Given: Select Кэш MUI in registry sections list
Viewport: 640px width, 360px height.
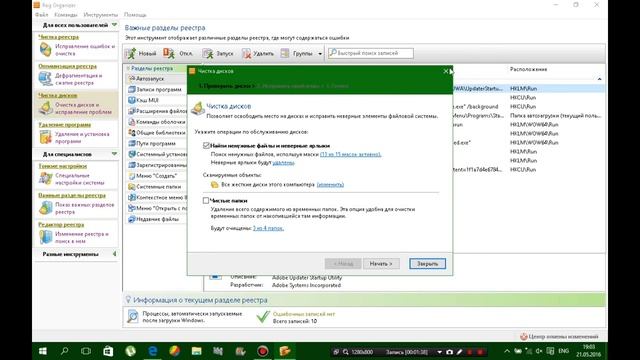Looking at the screenshot, I should (157, 100).
